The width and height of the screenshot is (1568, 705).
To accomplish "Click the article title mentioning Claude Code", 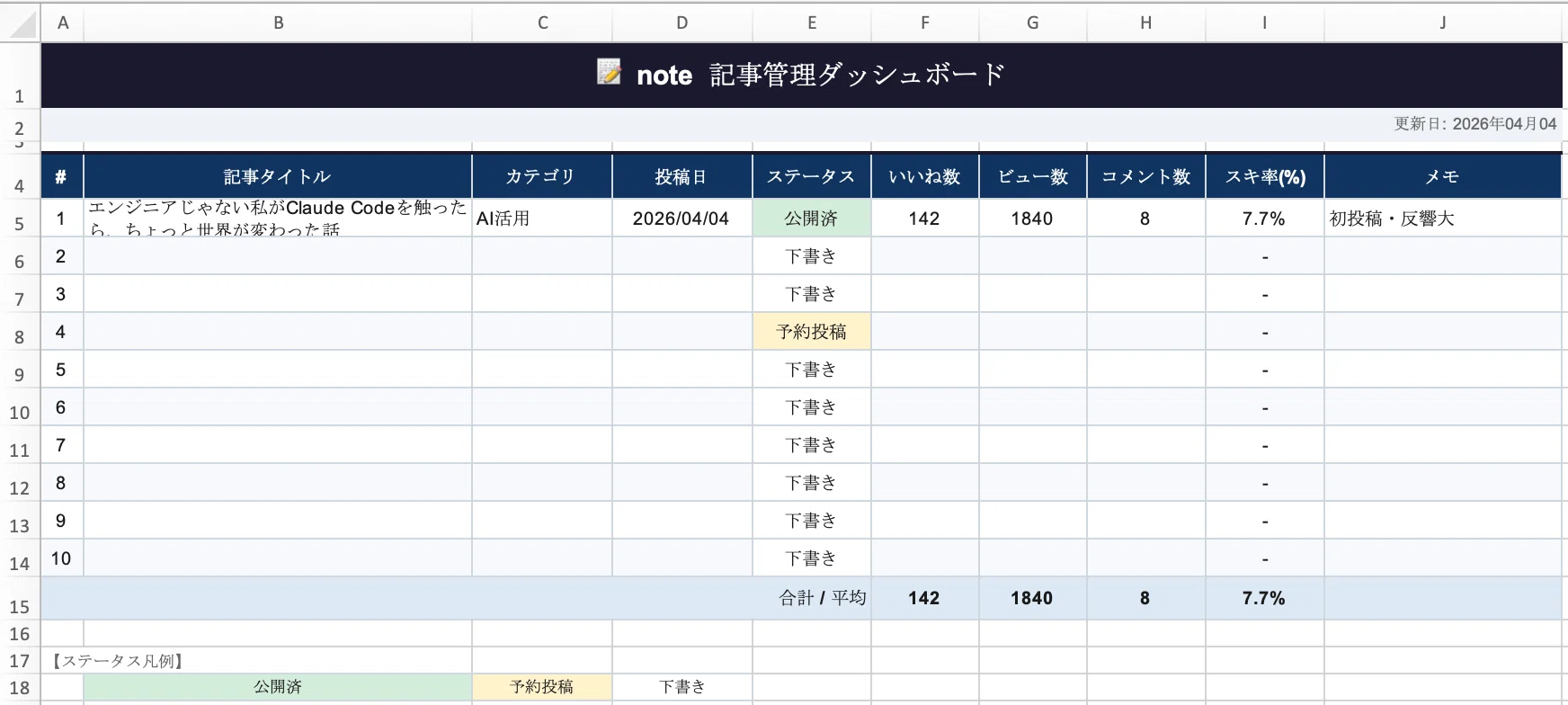I will [x=278, y=219].
